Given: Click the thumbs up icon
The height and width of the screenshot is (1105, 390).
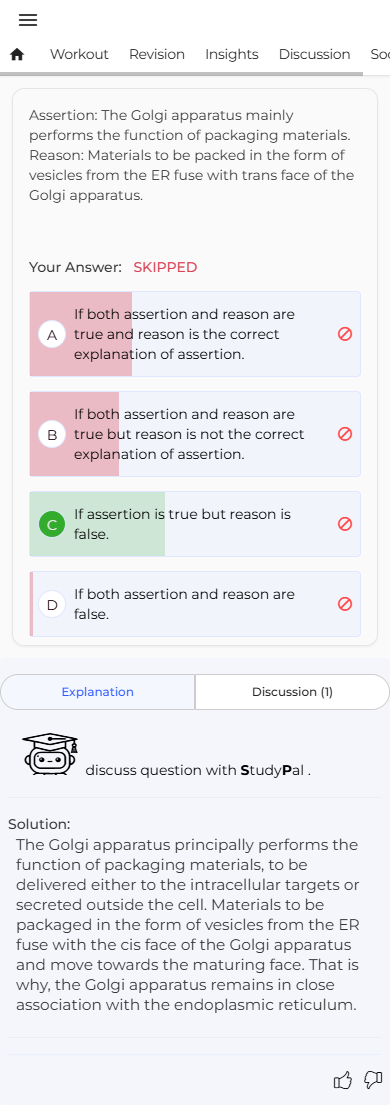Looking at the screenshot, I should coord(342,1080).
